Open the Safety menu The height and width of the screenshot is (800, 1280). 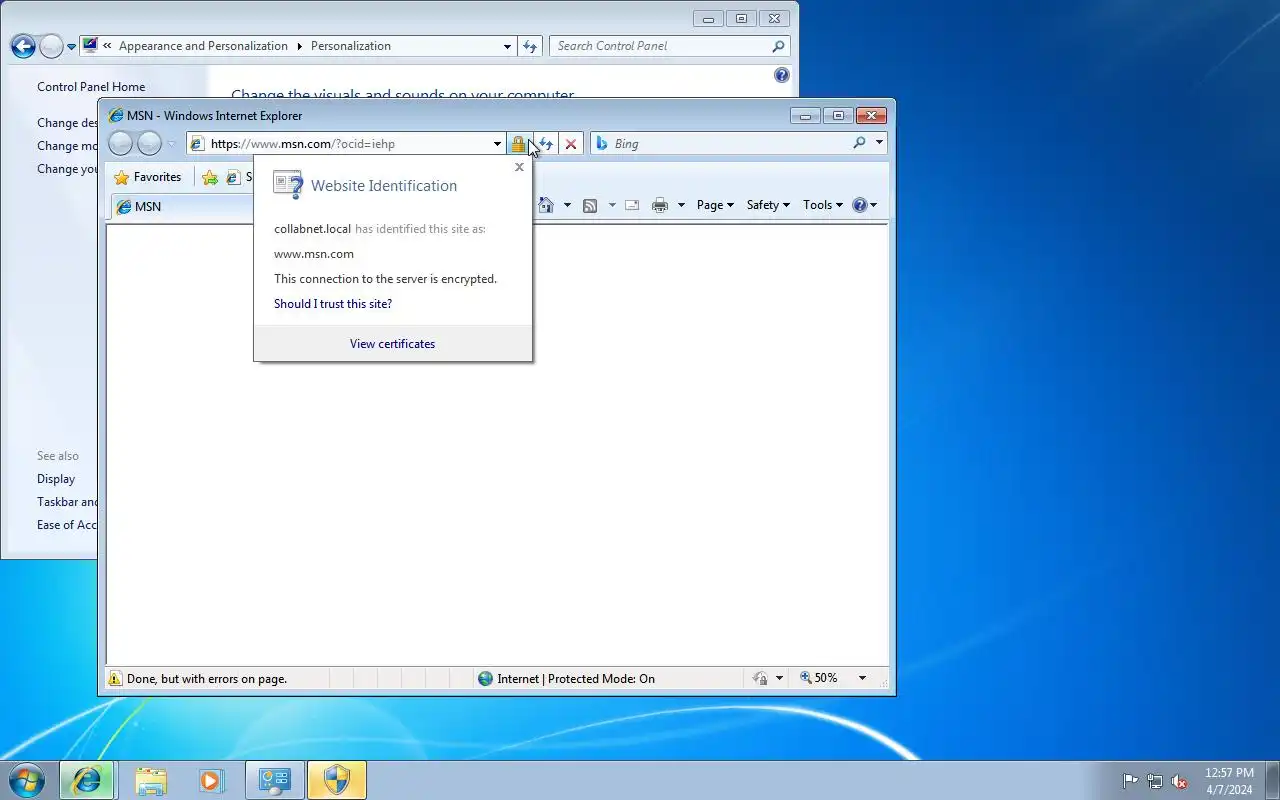pyautogui.click(x=768, y=205)
